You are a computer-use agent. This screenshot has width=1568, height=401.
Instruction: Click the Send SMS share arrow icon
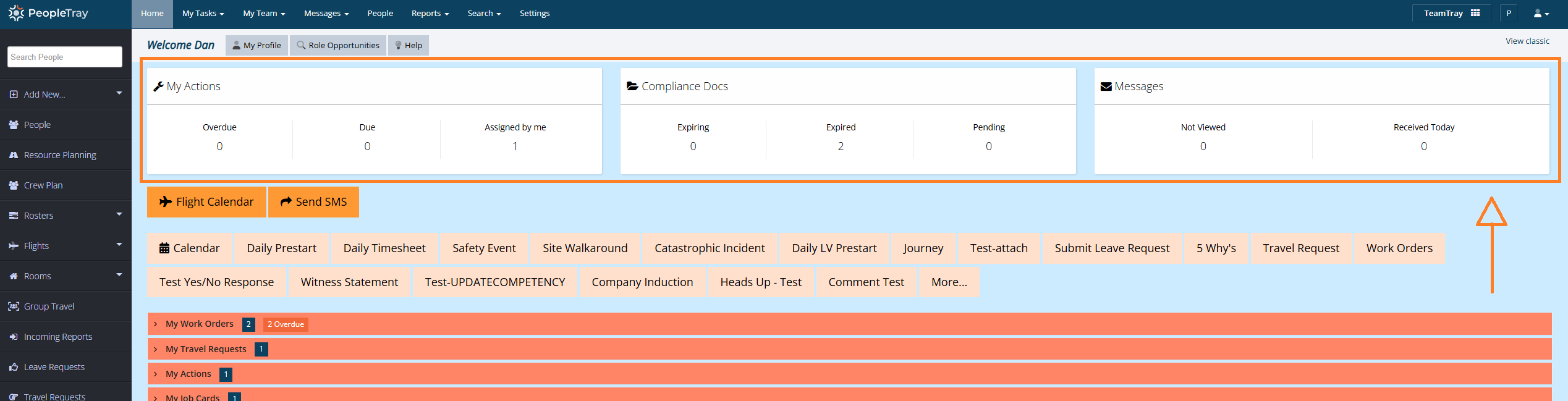tap(286, 201)
